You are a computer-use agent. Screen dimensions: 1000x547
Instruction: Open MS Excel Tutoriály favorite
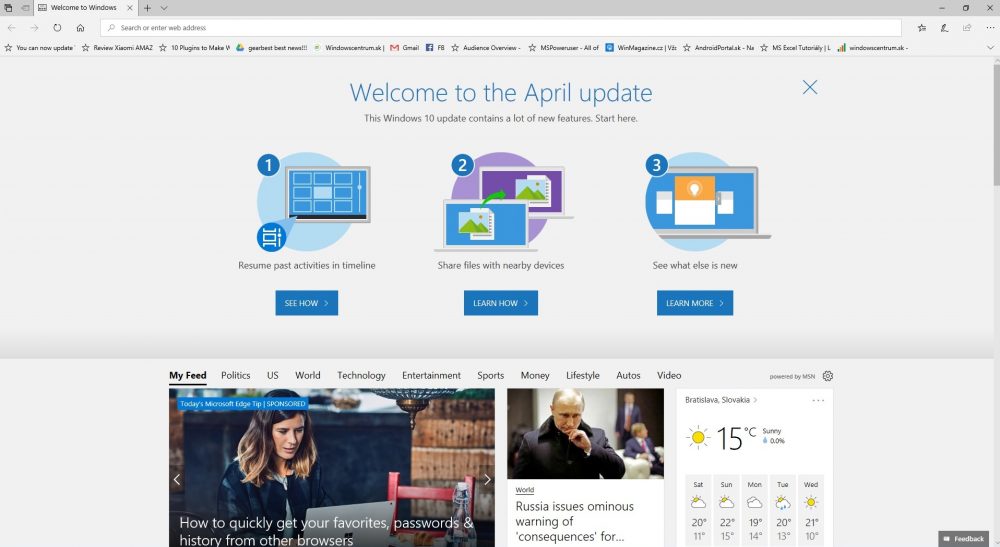coord(795,48)
